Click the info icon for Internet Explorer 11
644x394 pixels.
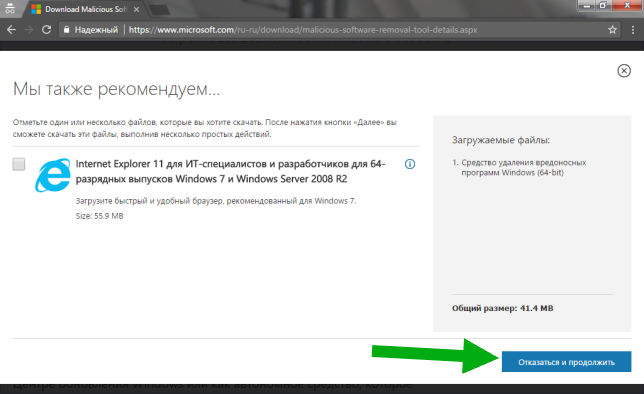[410, 164]
